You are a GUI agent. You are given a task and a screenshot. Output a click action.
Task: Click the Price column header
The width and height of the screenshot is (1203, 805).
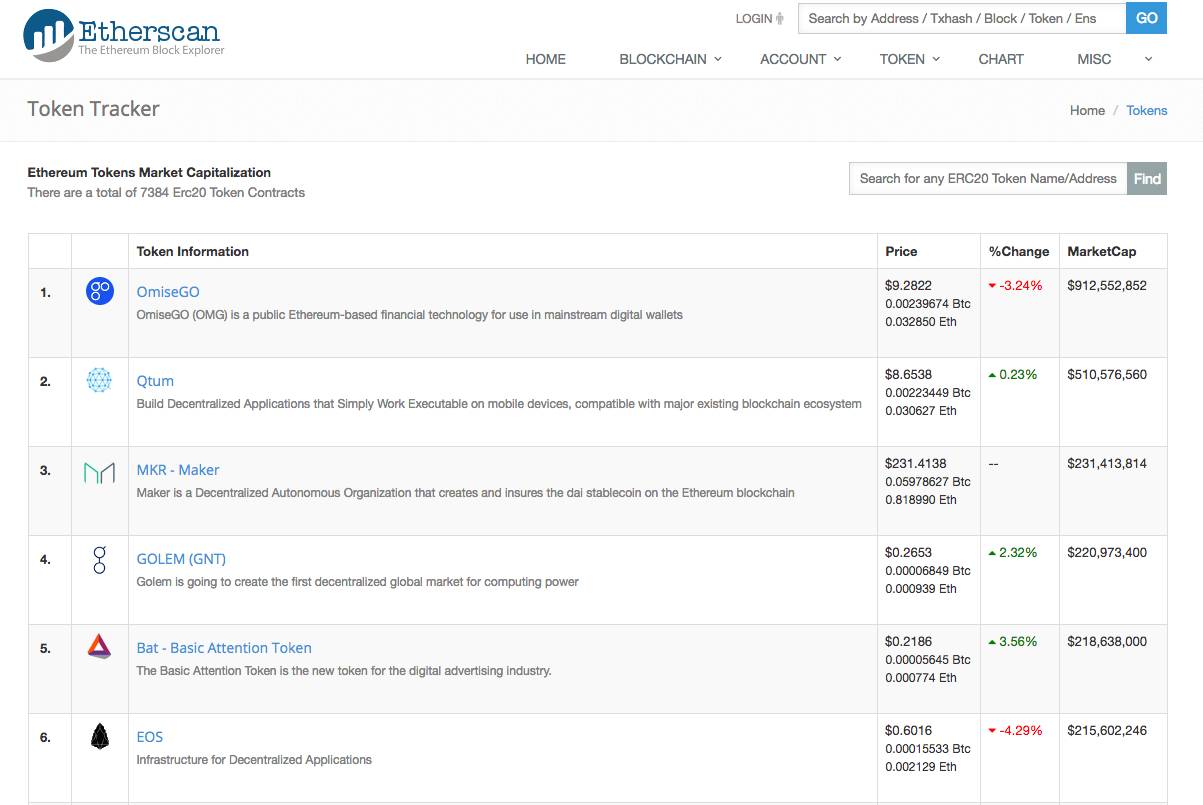901,251
